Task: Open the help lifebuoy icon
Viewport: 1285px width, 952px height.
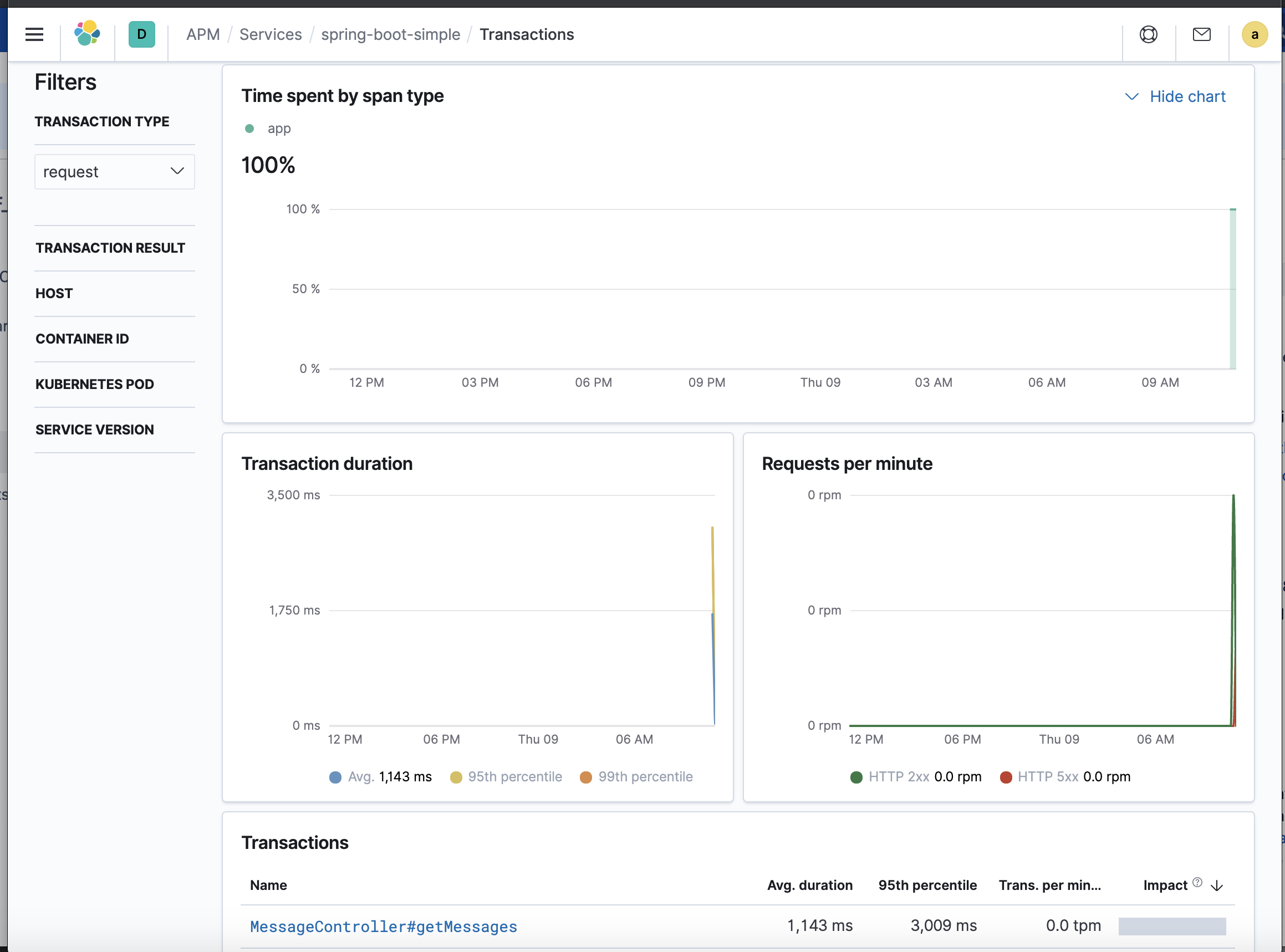Action: pos(1149,34)
